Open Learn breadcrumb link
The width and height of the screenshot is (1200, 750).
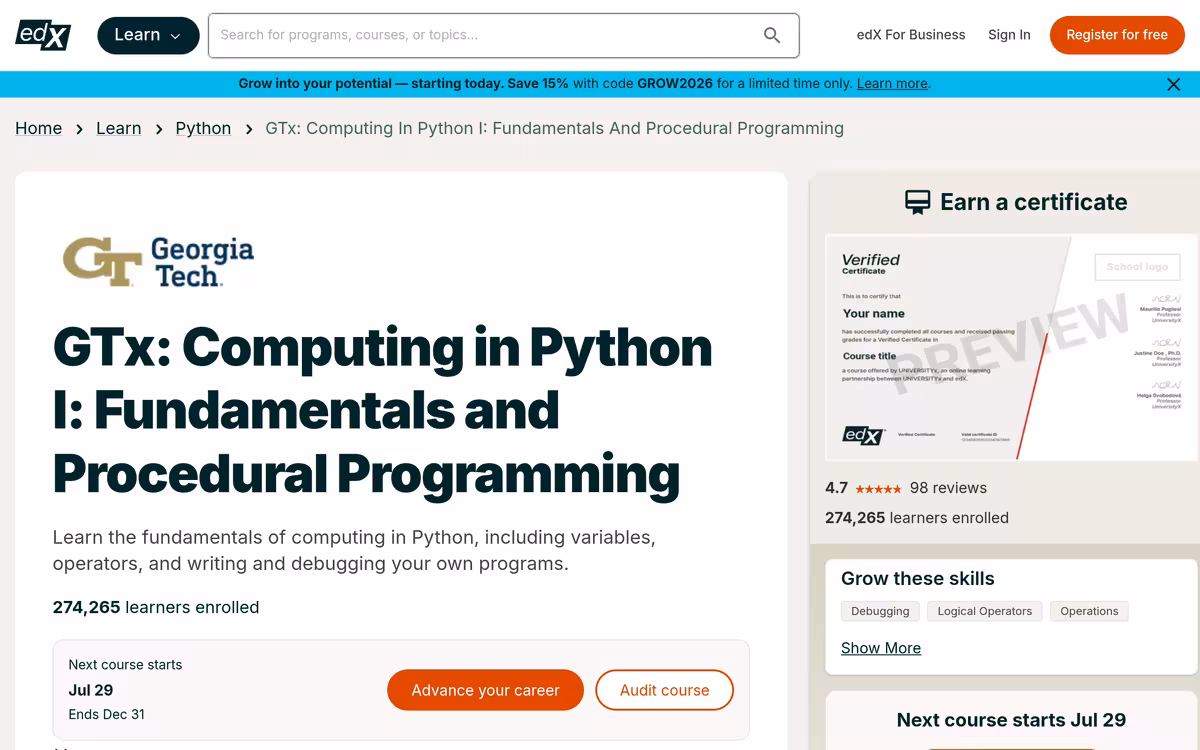(x=119, y=128)
